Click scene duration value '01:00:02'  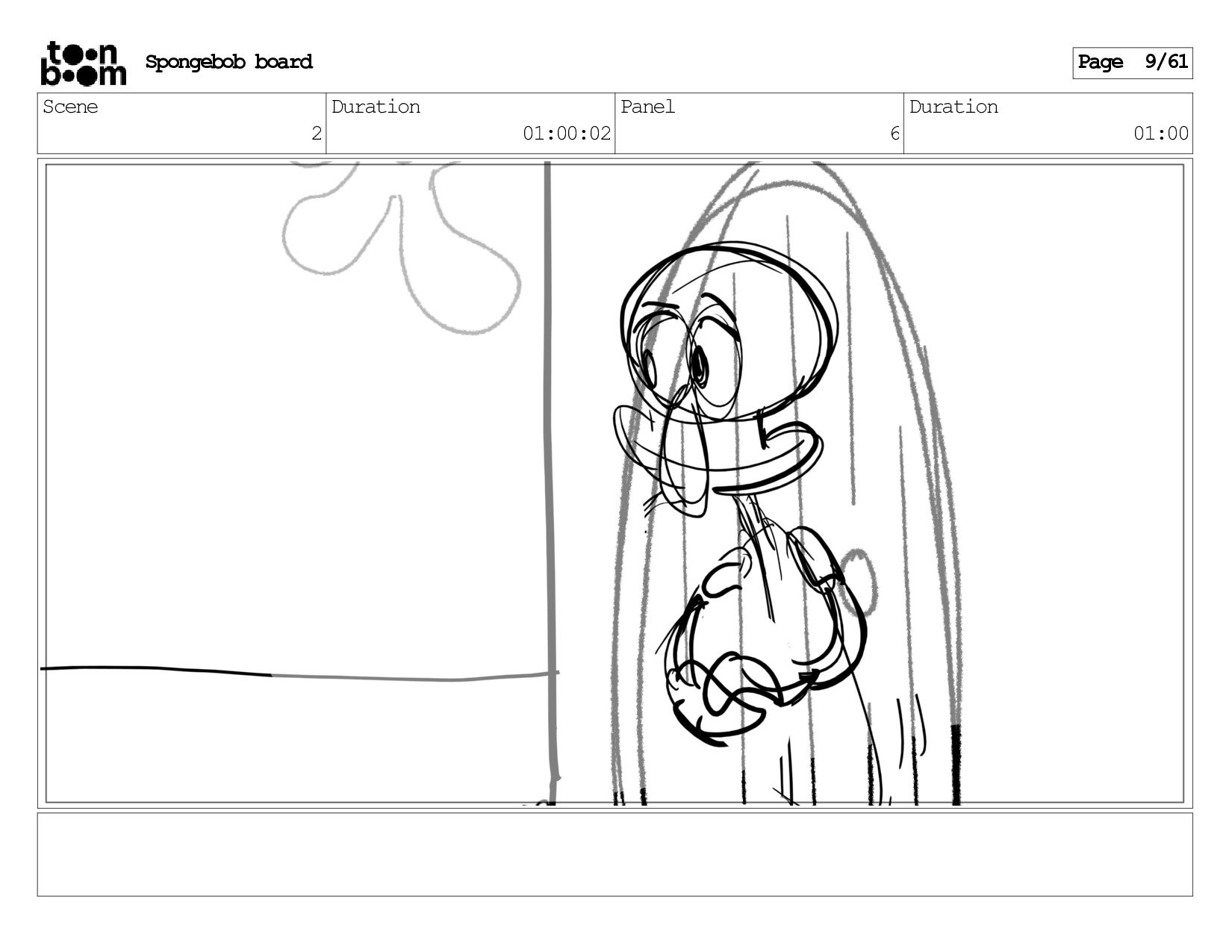point(567,134)
